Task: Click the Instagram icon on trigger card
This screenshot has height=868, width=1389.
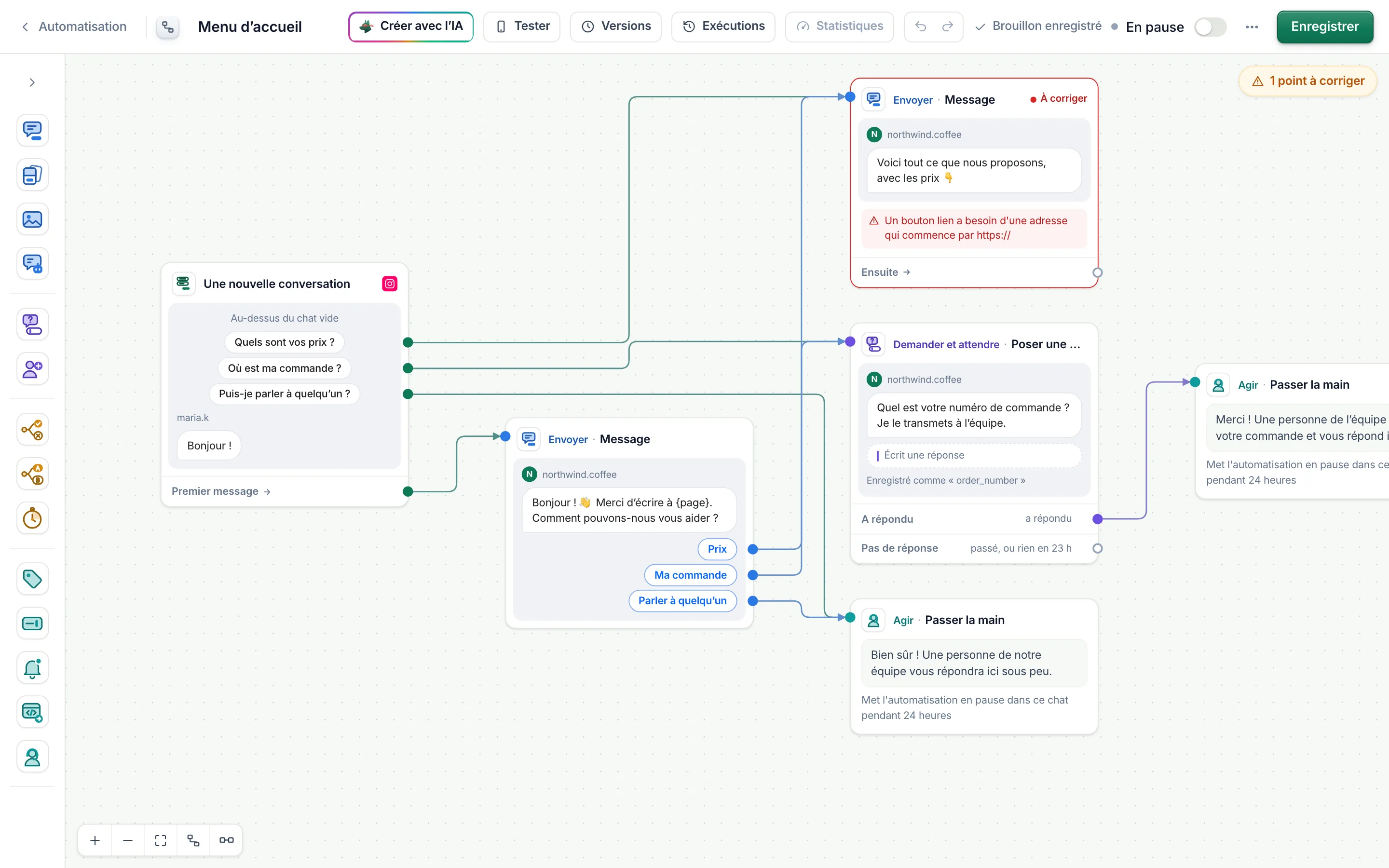Action: coord(390,284)
